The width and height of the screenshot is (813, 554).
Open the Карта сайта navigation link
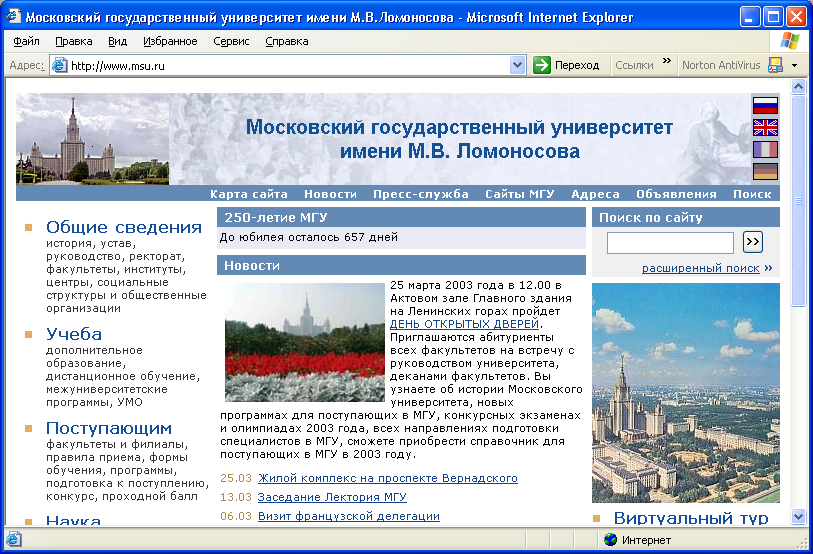click(248, 194)
